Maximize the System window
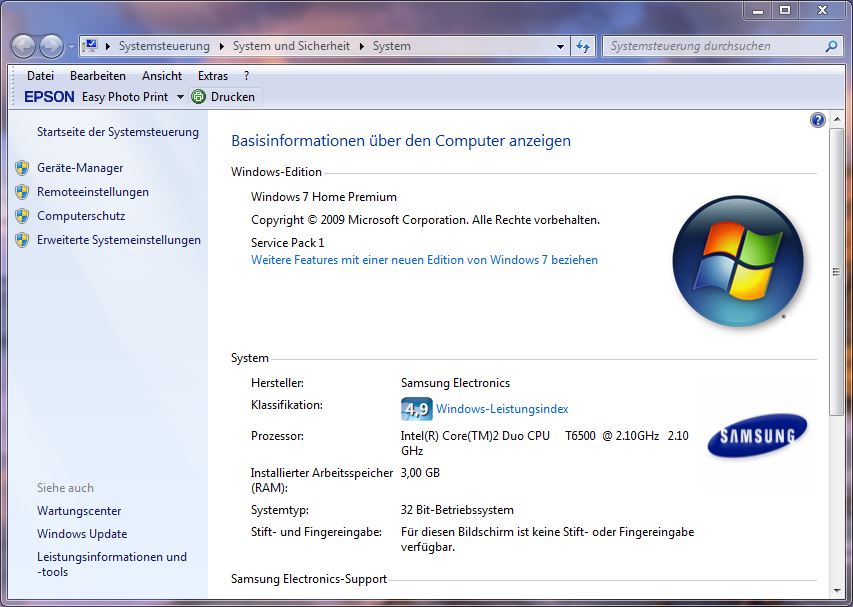 point(785,10)
